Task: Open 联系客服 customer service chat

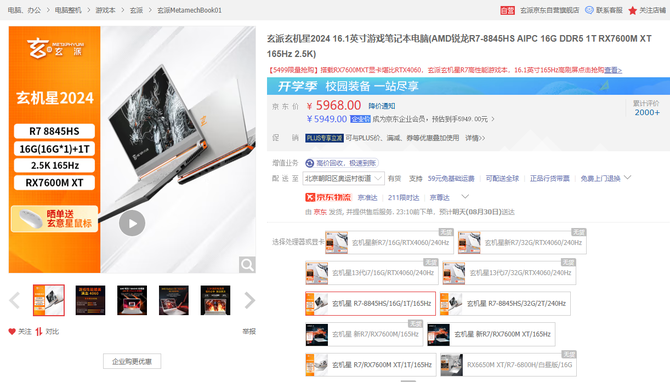Action: click(603, 10)
